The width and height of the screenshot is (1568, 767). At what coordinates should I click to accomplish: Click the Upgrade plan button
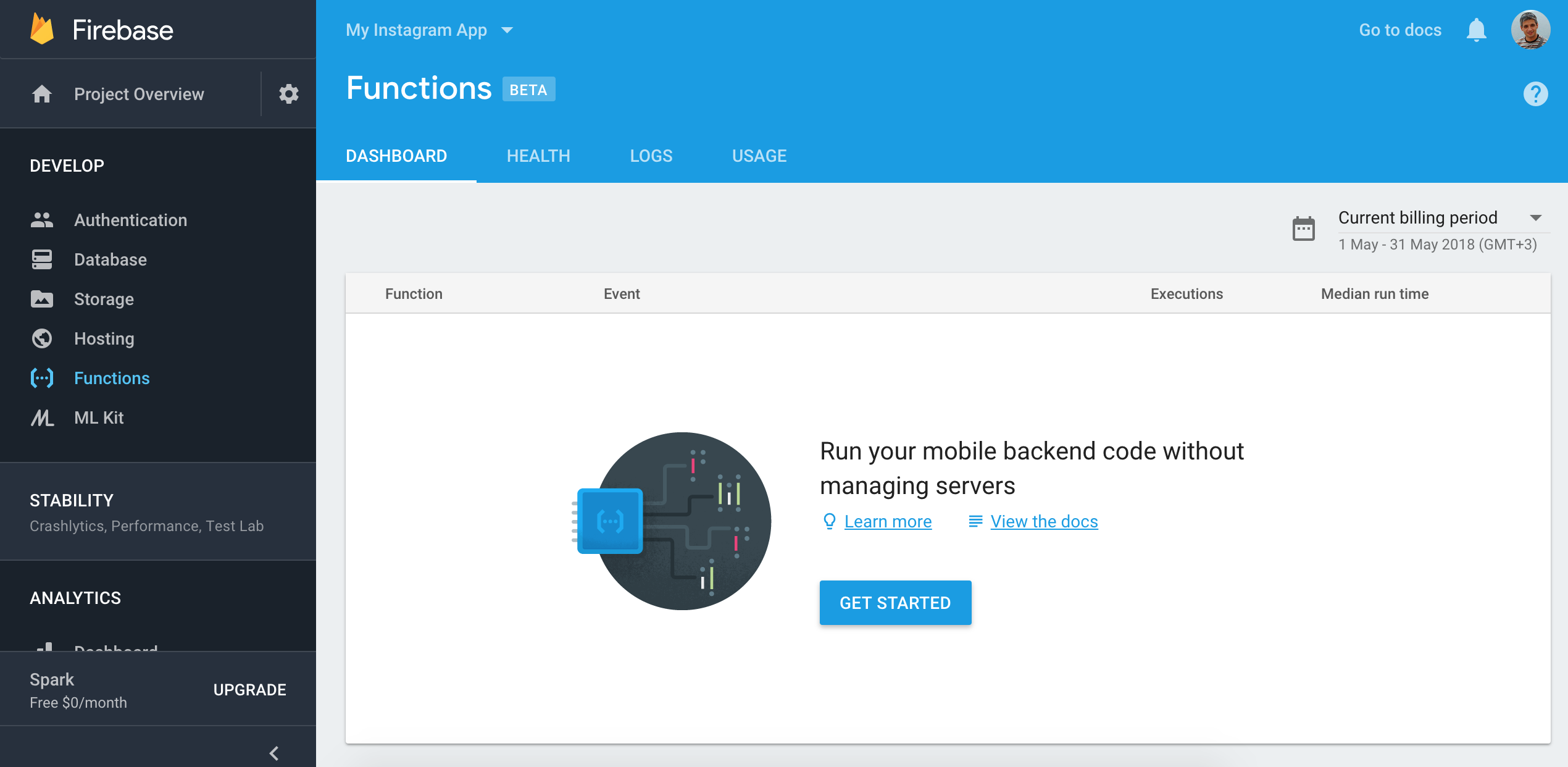[249, 690]
